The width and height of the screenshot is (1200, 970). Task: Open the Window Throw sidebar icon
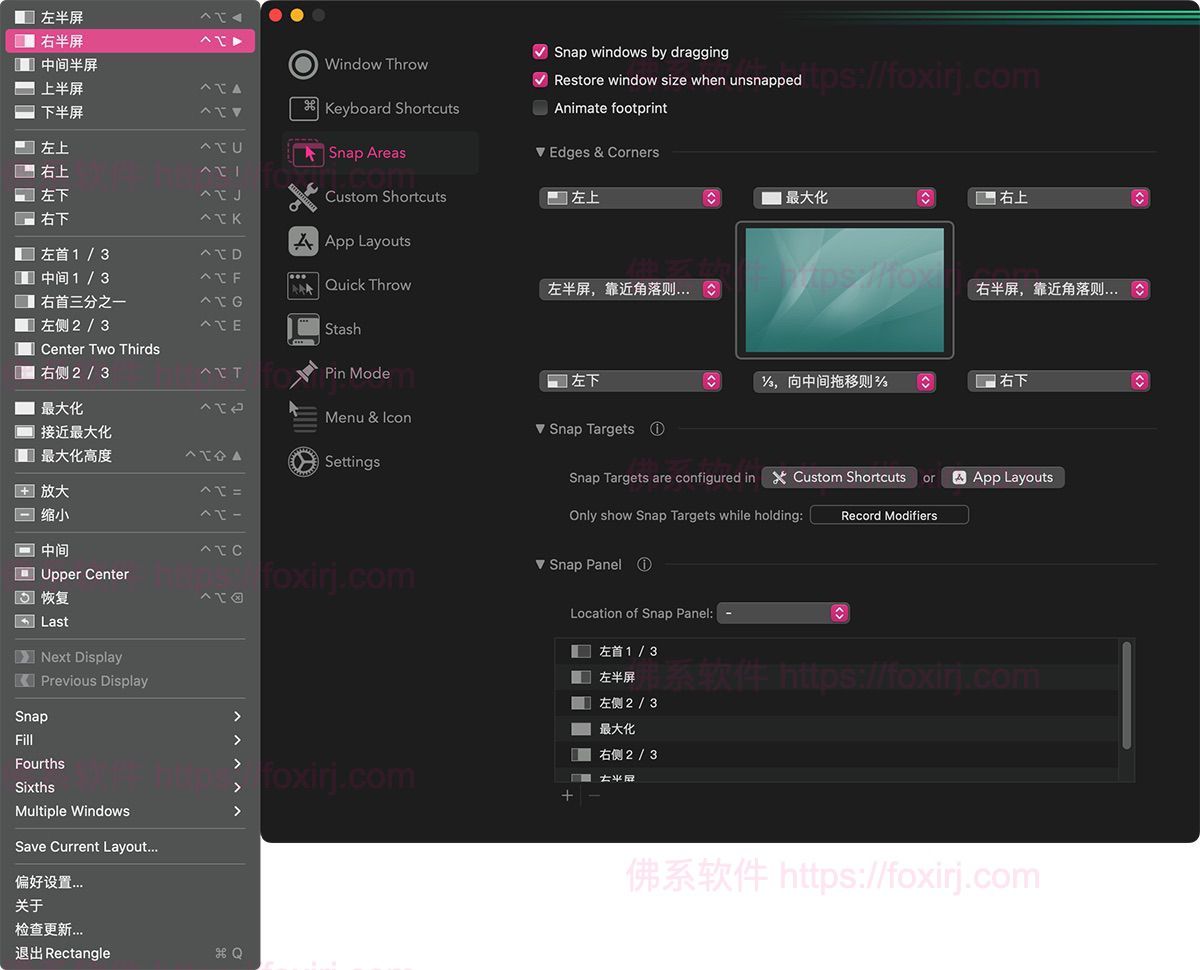point(303,64)
